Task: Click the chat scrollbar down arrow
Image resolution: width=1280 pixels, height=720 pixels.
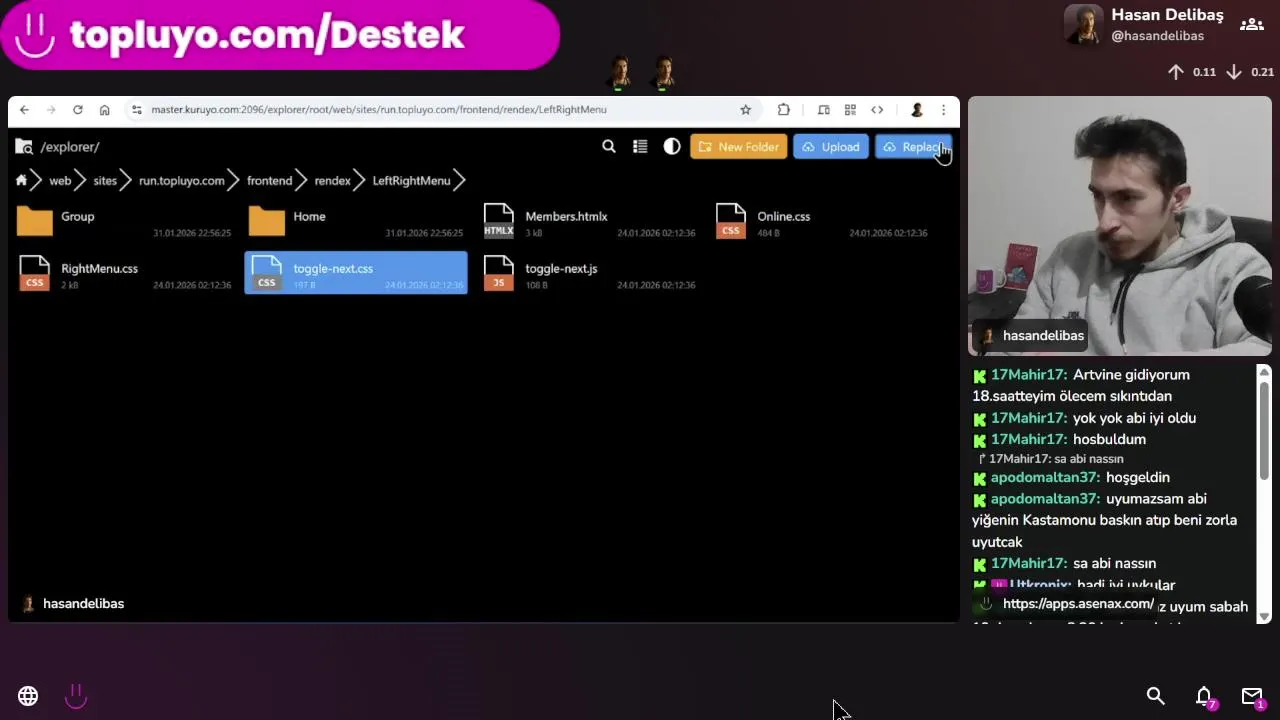Action: [1264, 616]
